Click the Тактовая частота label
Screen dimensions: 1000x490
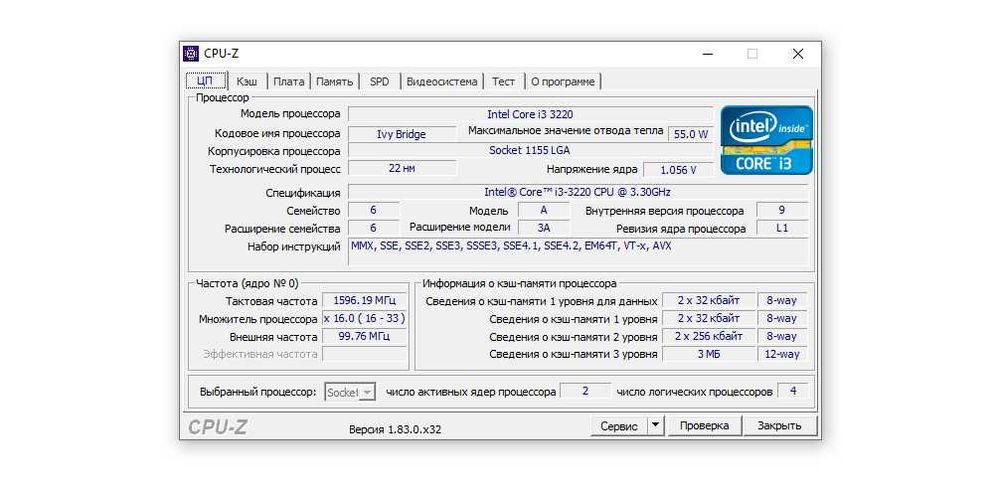pos(271,301)
